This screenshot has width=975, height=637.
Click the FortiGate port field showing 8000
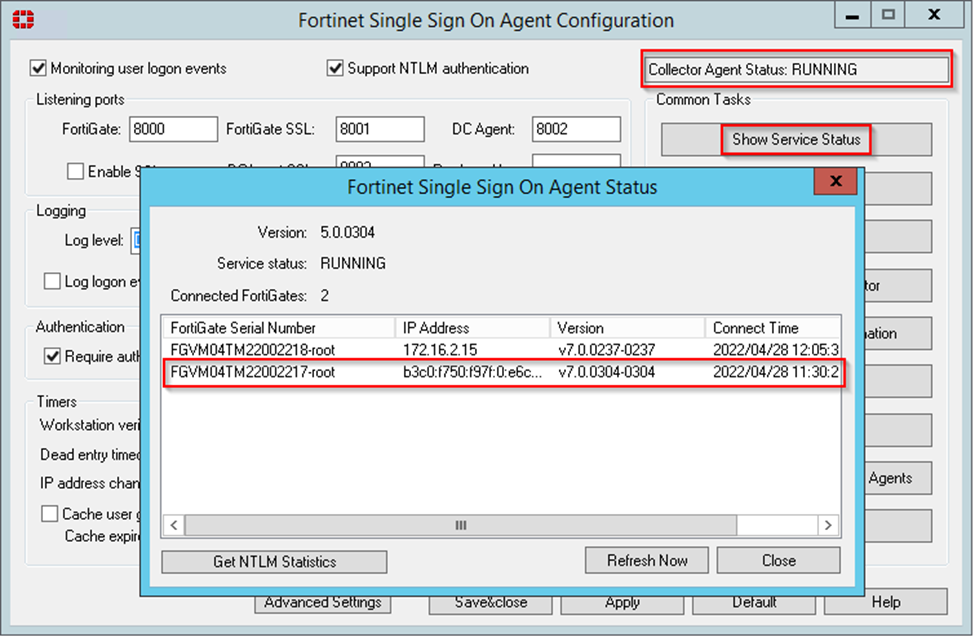(173, 129)
